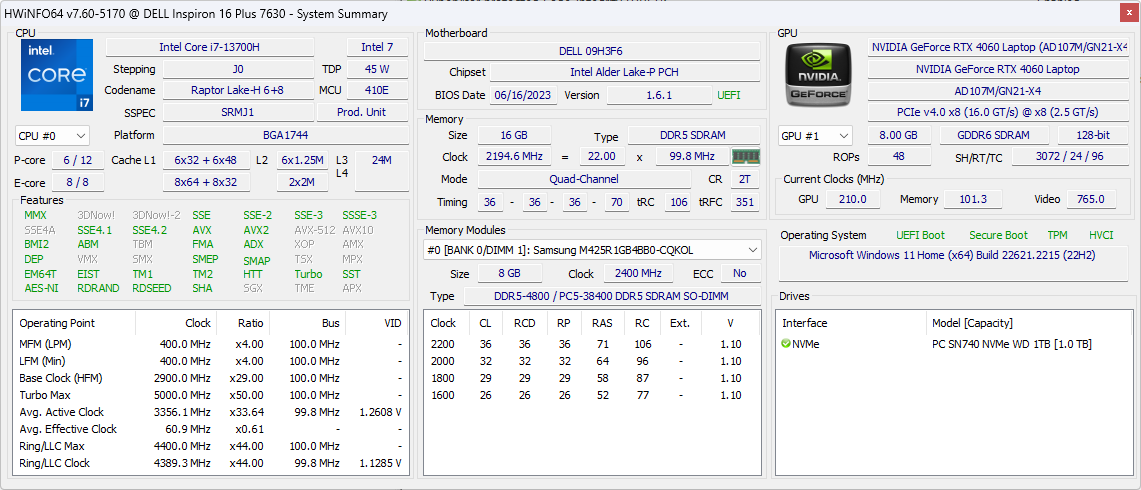
Task: Close the System Summary window
Action: pos(1127,14)
